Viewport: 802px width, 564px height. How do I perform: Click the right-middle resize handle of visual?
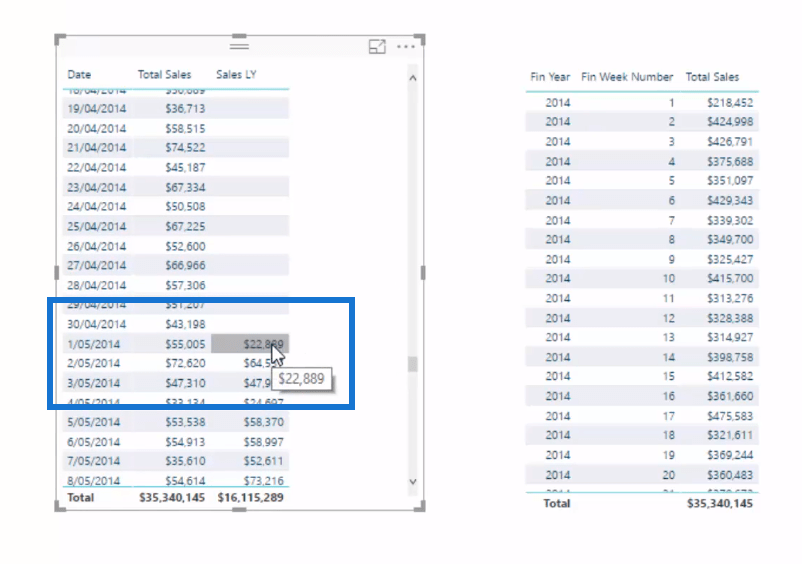coord(423,272)
